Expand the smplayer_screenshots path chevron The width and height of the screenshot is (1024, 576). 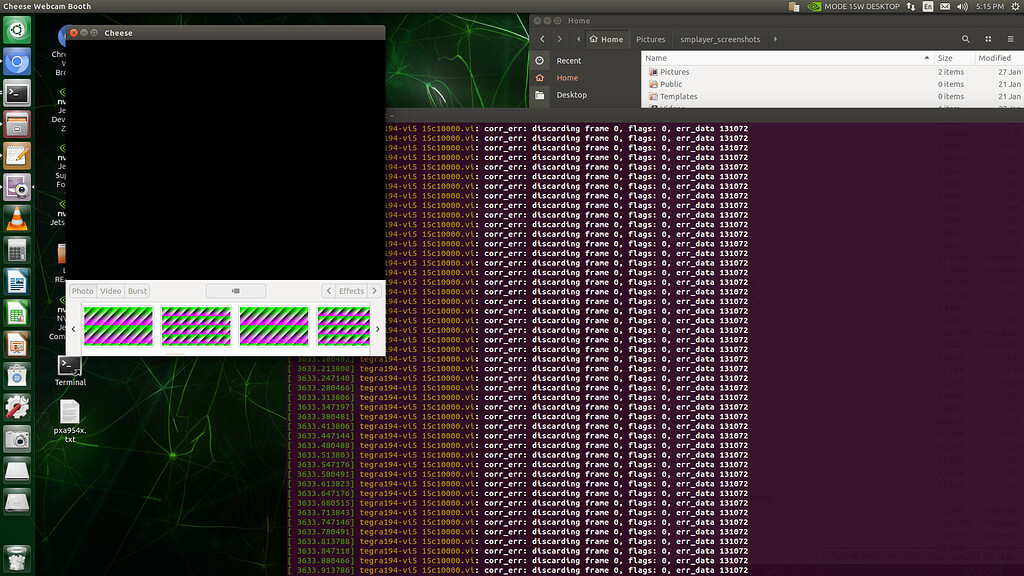coord(775,39)
